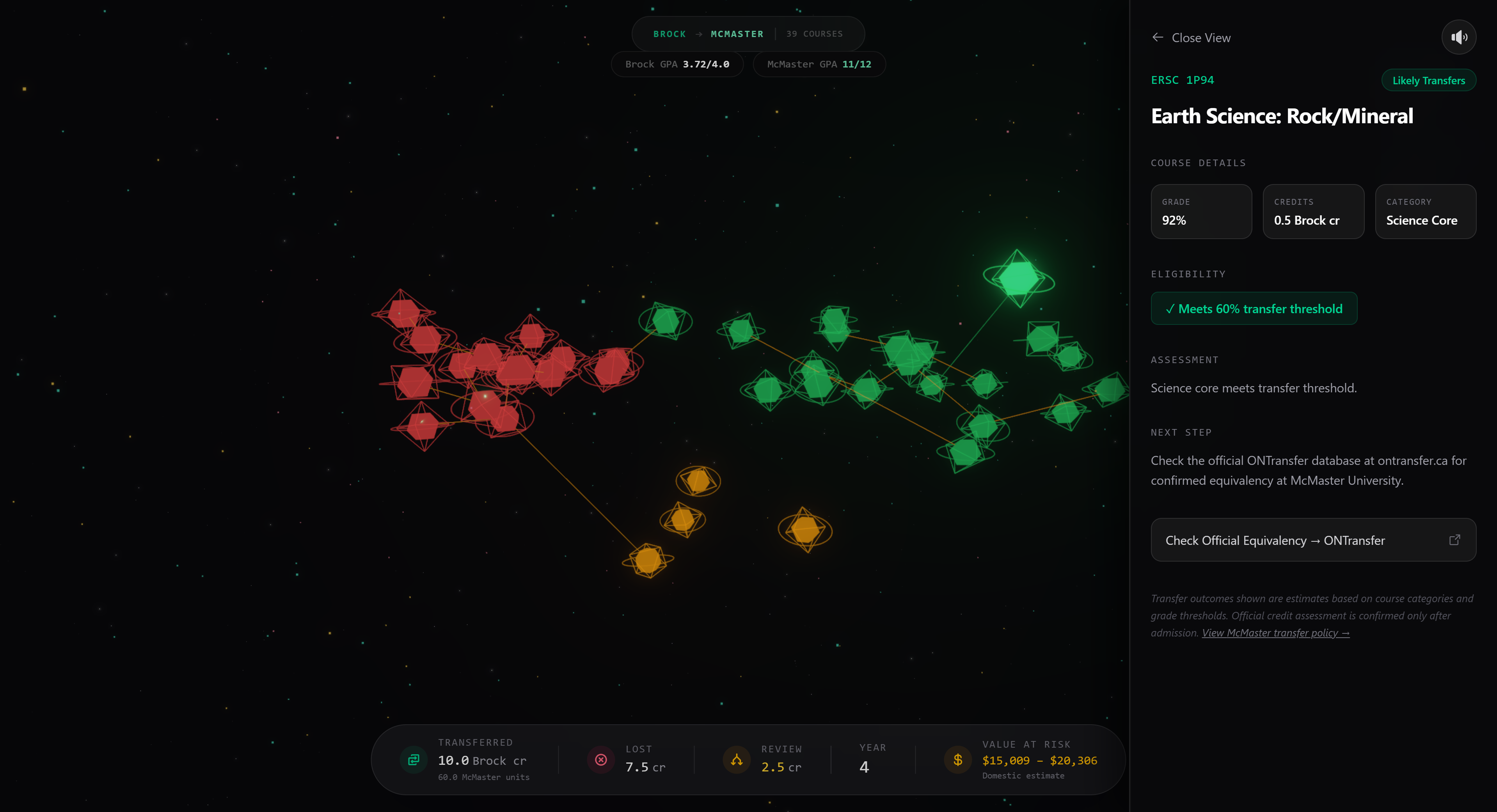Click the orange review credits icon
The image size is (1497, 812).
[x=736, y=760]
